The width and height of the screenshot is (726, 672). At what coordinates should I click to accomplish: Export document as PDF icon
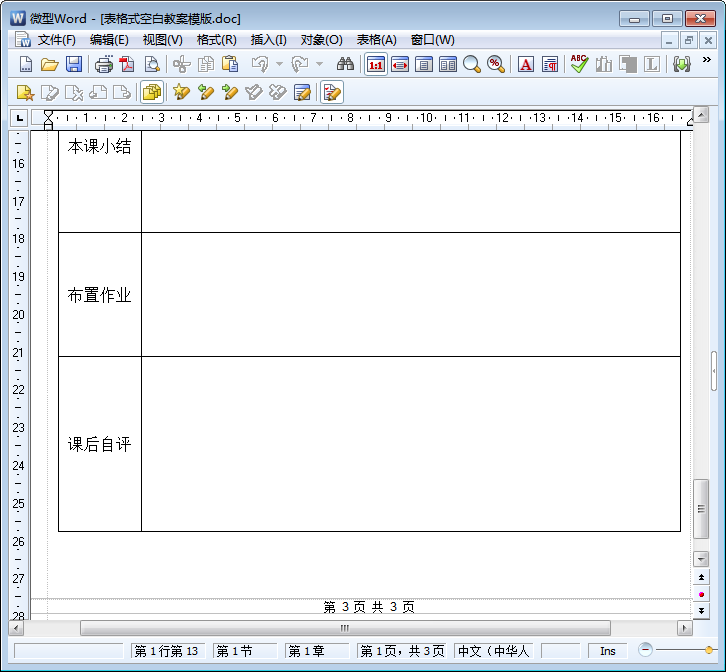point(127,64)
